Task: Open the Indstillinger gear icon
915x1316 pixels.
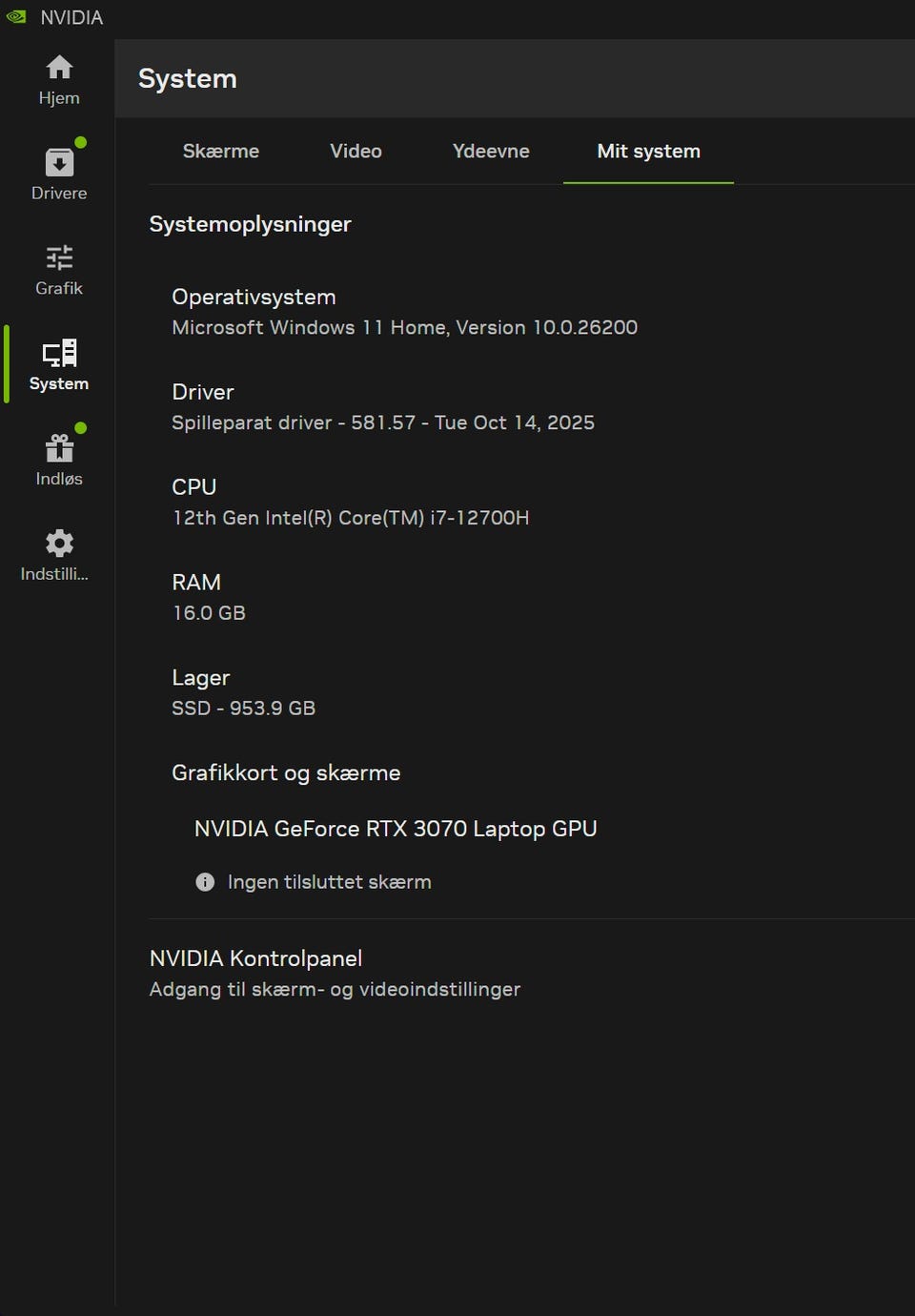Action: (x=59, y=544)
